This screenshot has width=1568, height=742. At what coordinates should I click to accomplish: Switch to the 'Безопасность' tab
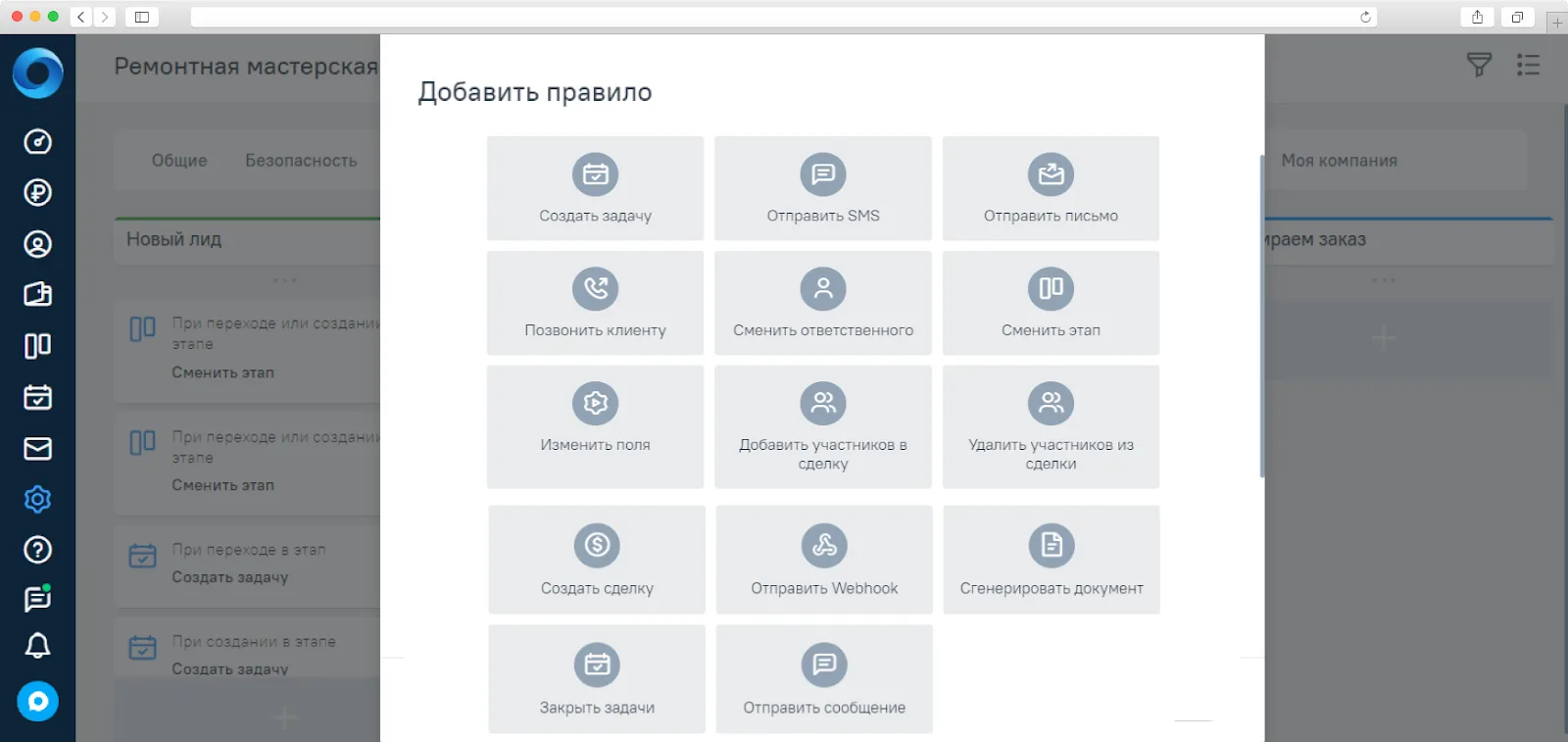(x=301, y=161)
